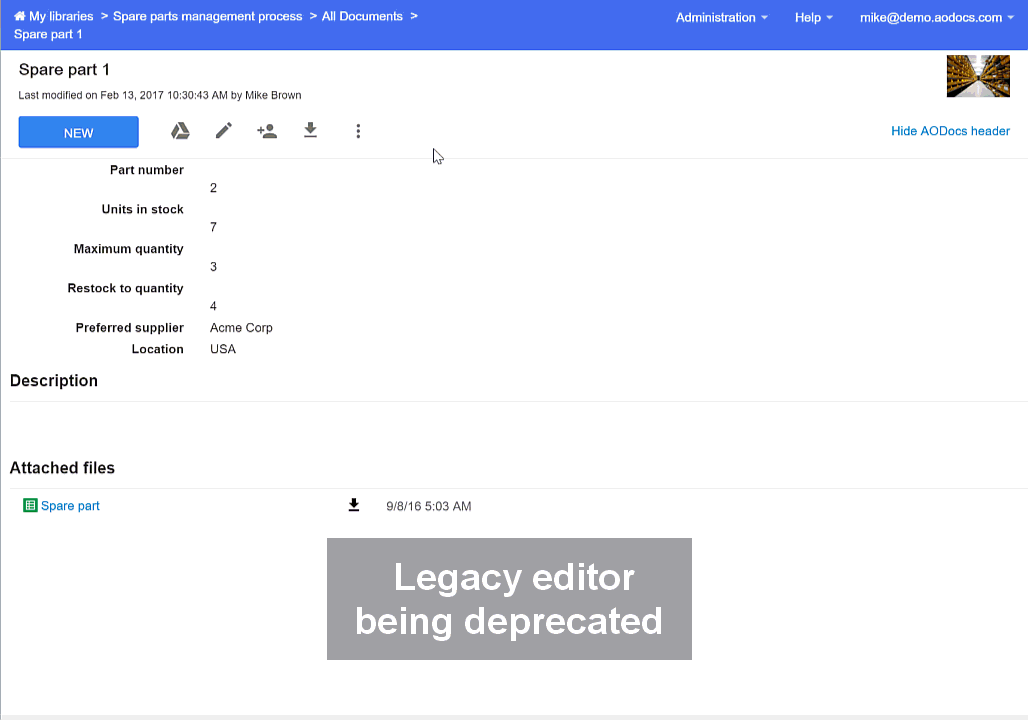Viewport: 1028px width, 720px height.
Task: Click the 9/8/16 5:03 AM timestamp
Action: coord(429,506)
